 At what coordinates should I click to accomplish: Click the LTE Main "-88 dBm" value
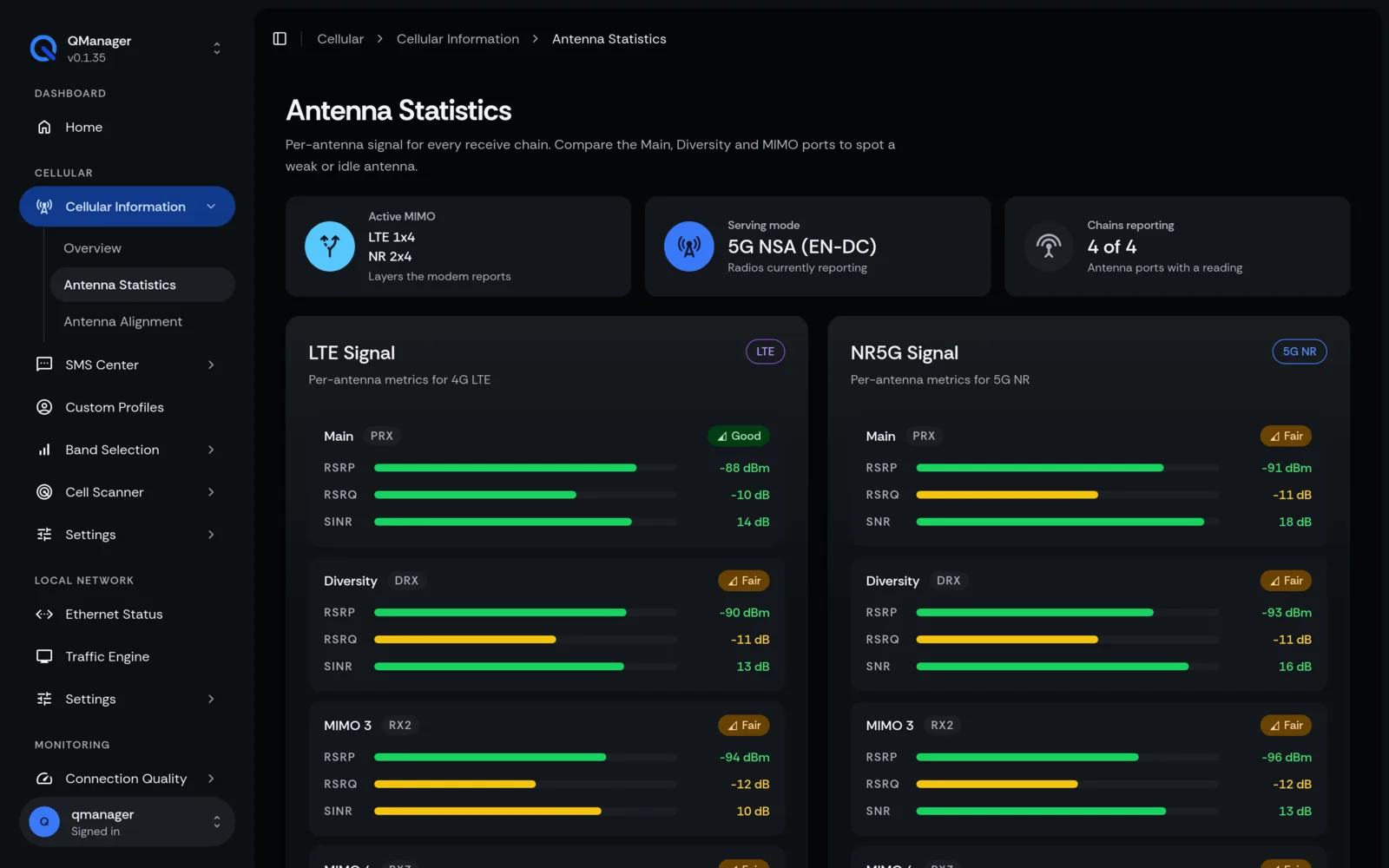744,468
